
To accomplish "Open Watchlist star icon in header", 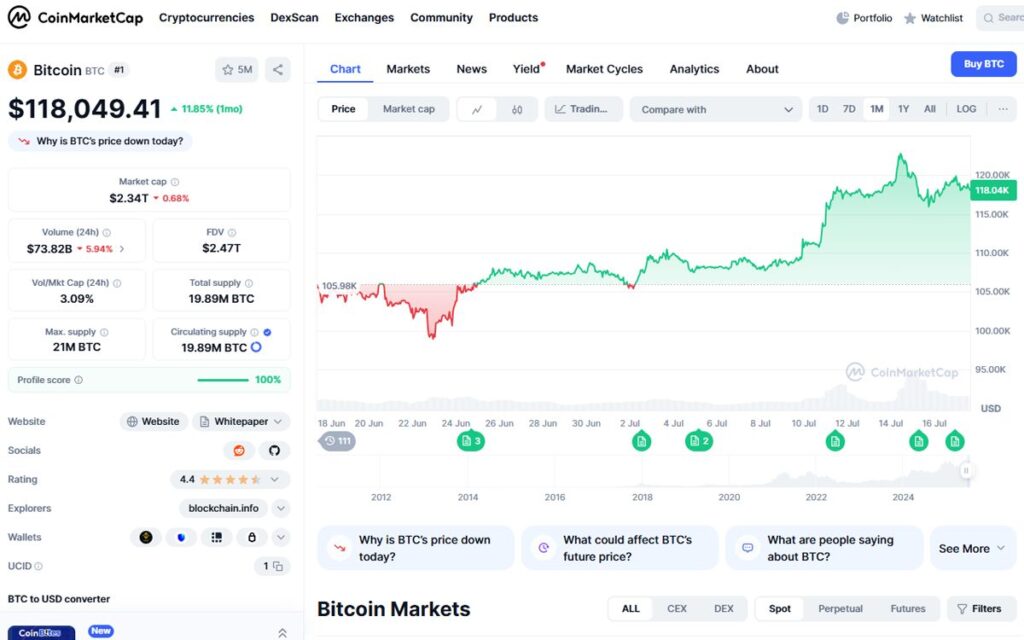I will [x=910, y=18].
